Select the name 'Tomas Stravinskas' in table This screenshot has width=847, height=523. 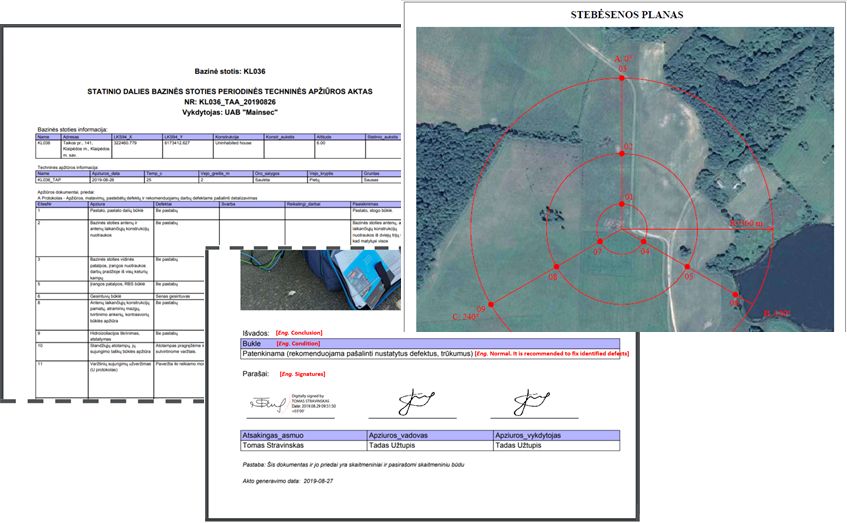(x=273, y=446)
